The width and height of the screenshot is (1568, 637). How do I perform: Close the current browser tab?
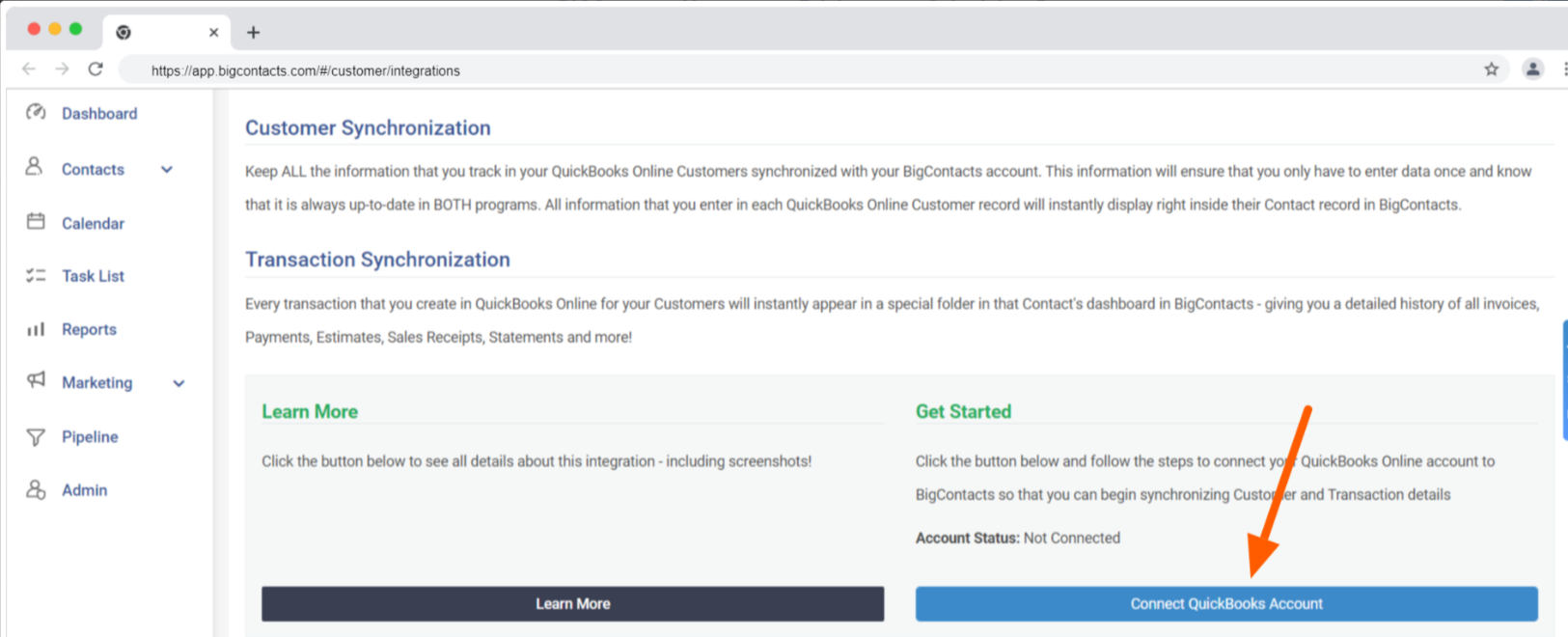pos(213,32)
